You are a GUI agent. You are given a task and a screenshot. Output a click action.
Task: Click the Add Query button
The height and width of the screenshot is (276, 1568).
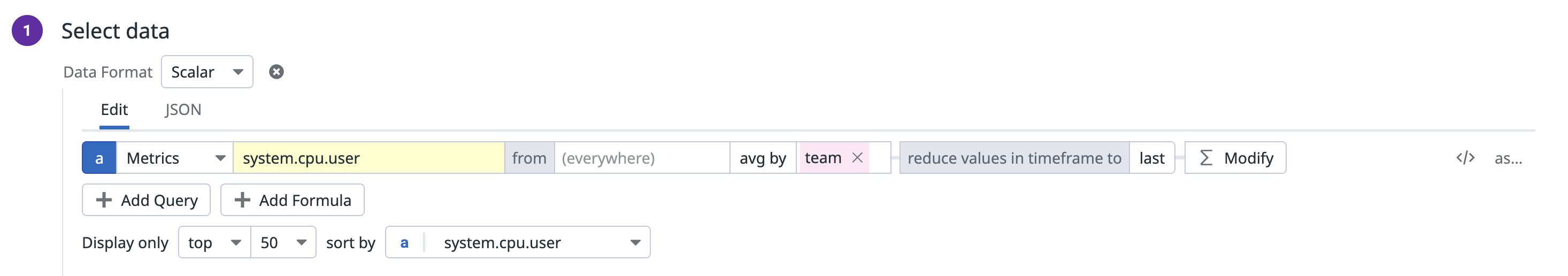point(146,200)
